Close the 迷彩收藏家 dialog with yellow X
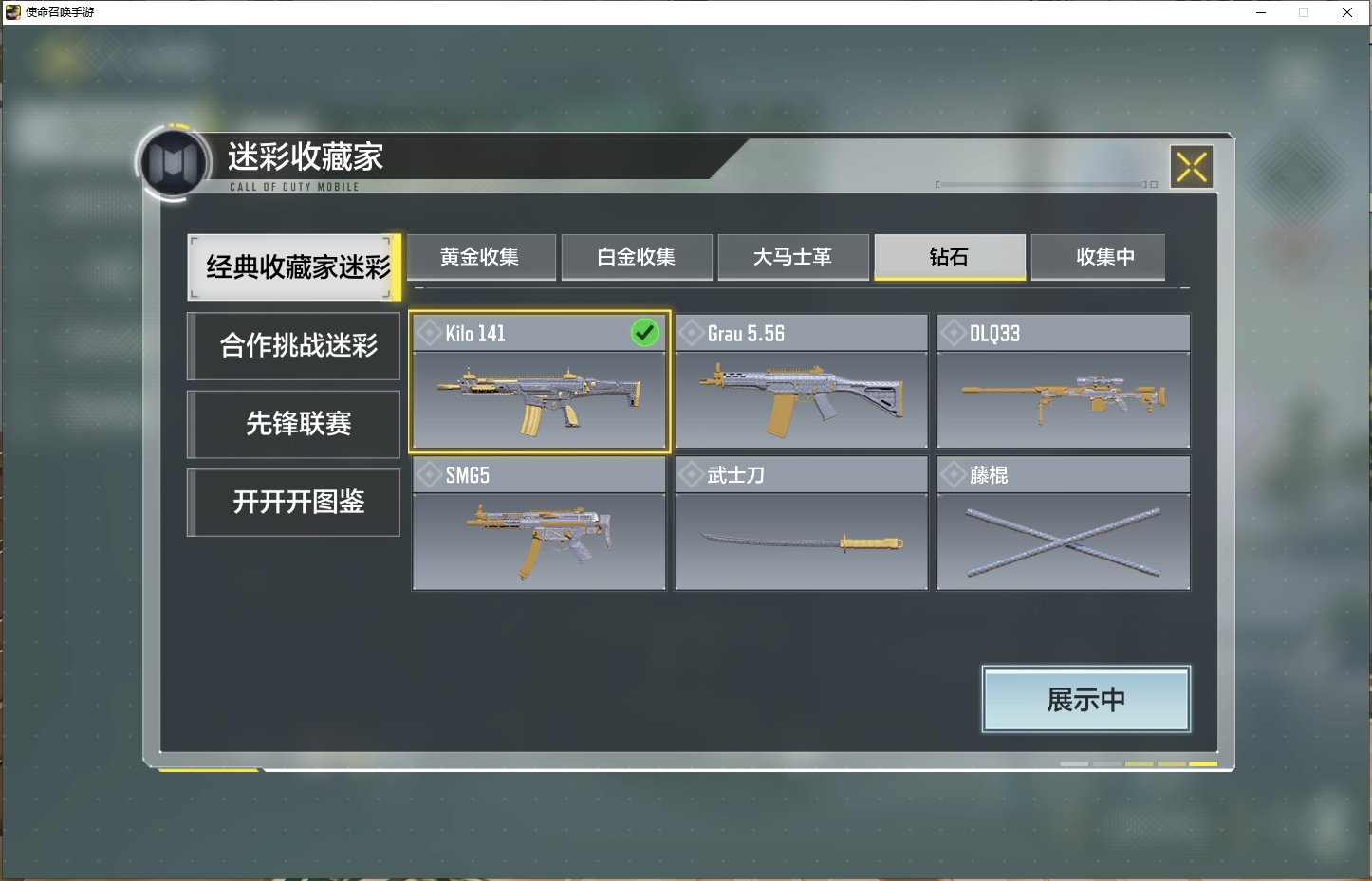1372x881 pixels. [1192, 167]
